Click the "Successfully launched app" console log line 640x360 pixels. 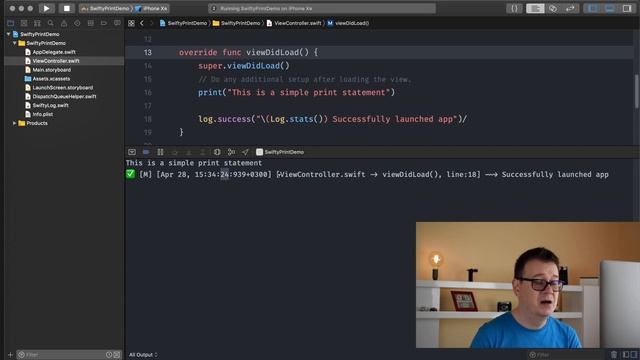367,174
